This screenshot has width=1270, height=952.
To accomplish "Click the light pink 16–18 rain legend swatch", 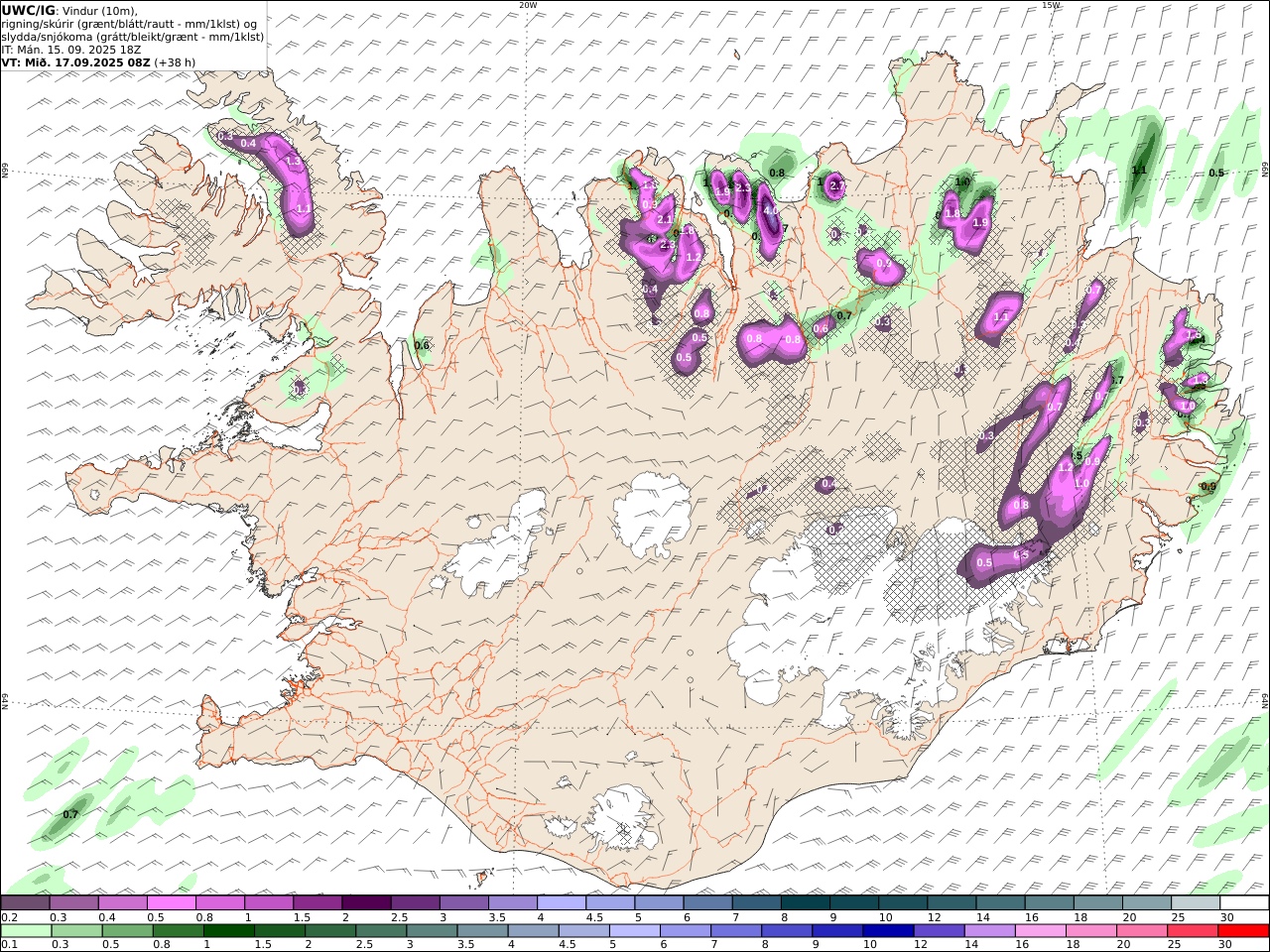I will (1041, 931).
